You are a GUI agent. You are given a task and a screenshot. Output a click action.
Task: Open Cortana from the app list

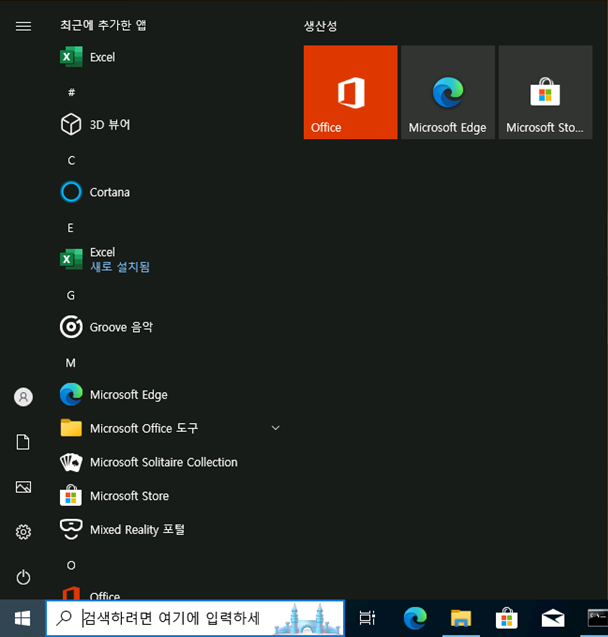tap(170, 192)
